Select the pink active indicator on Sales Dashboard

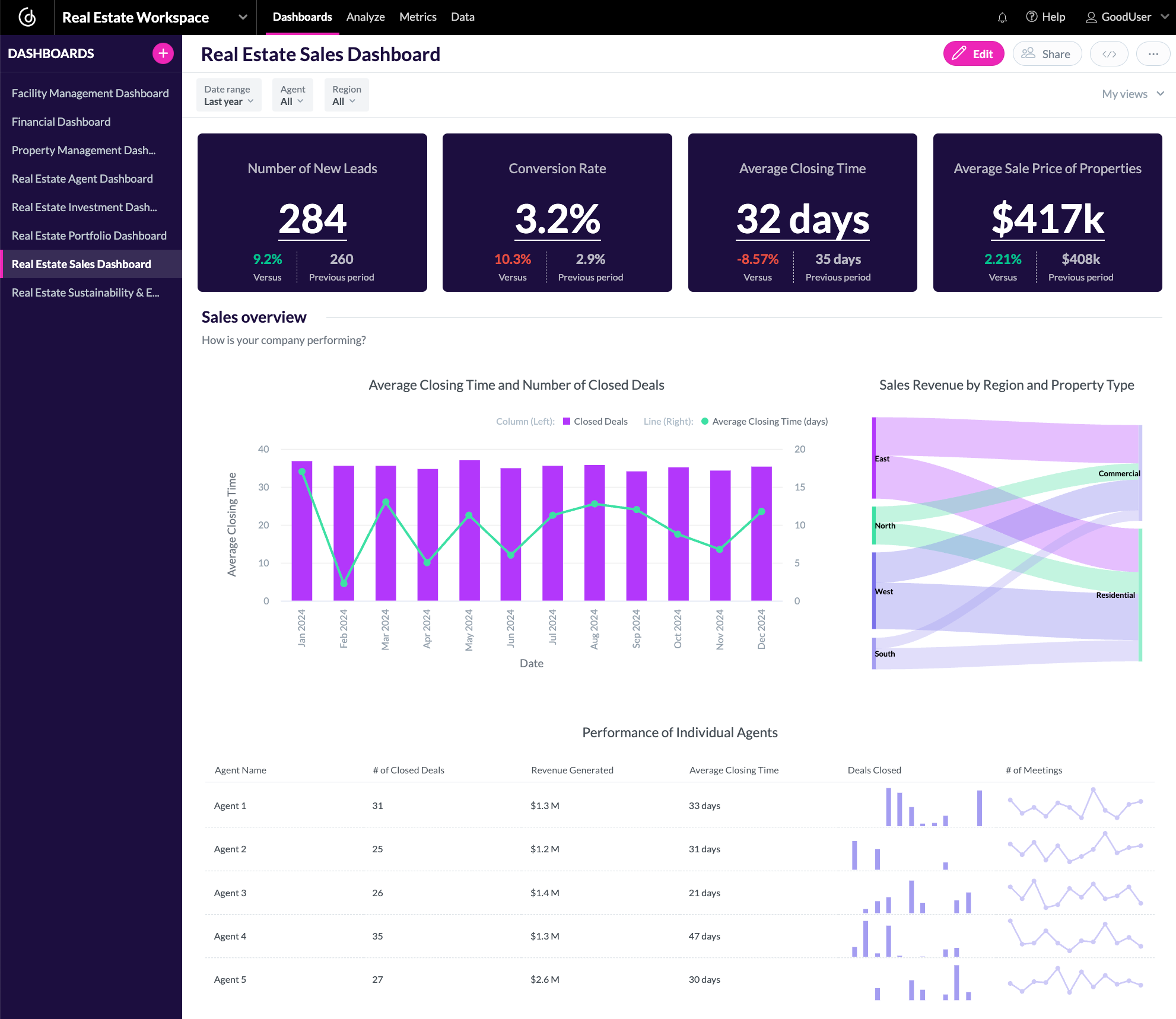[x=2, y=263]
